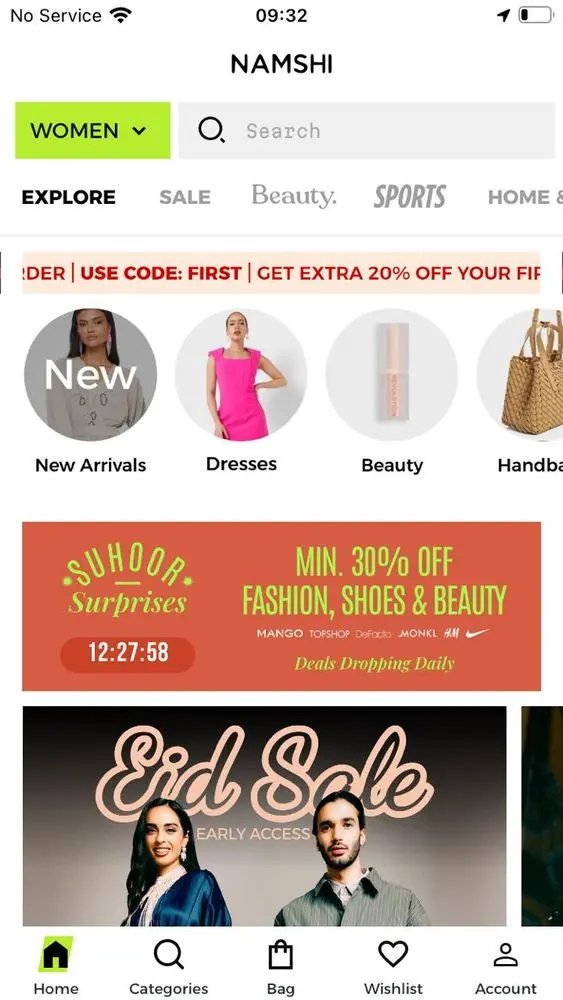Open the Account profile icon
563x1000 pixels.
(506, 955)
